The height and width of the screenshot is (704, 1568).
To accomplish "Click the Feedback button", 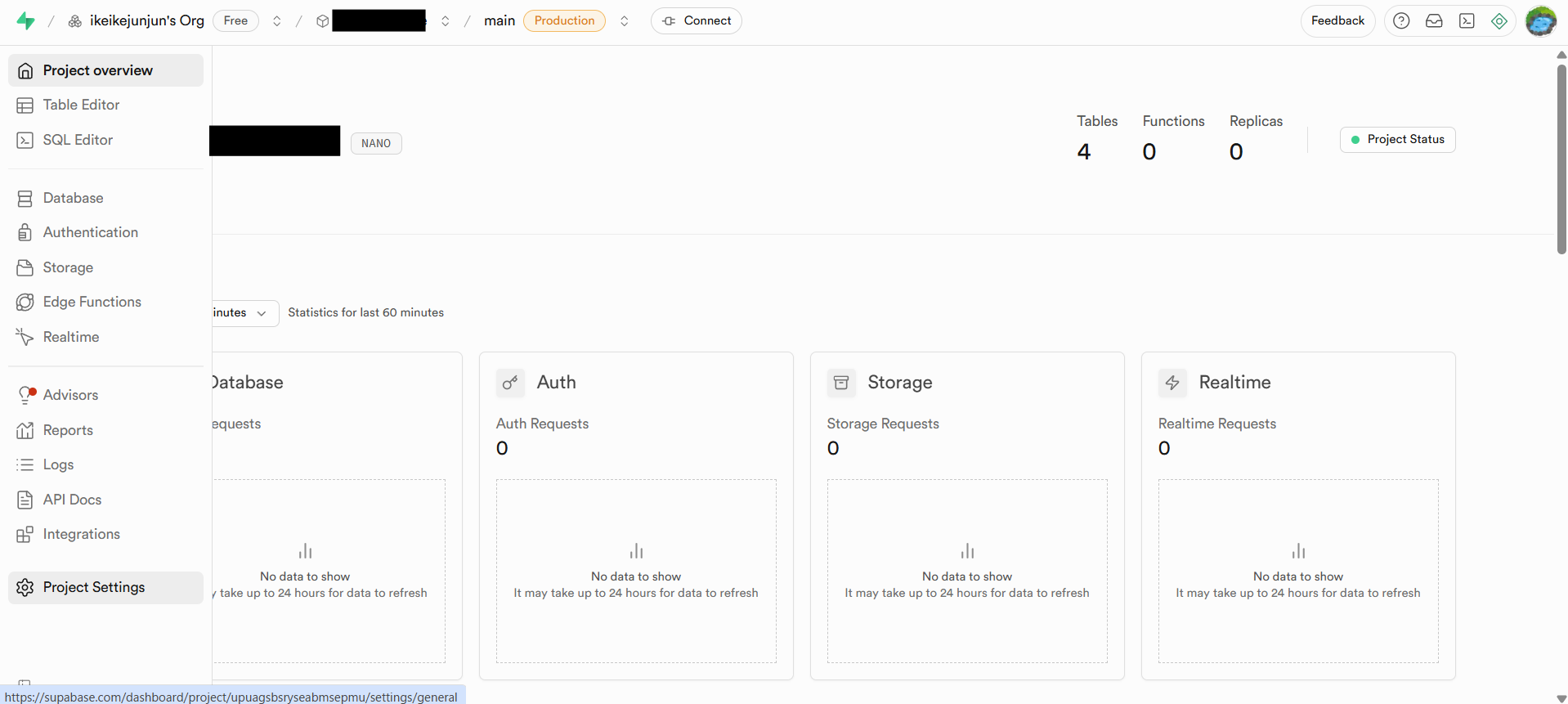I will click(x=1337, y=21).
